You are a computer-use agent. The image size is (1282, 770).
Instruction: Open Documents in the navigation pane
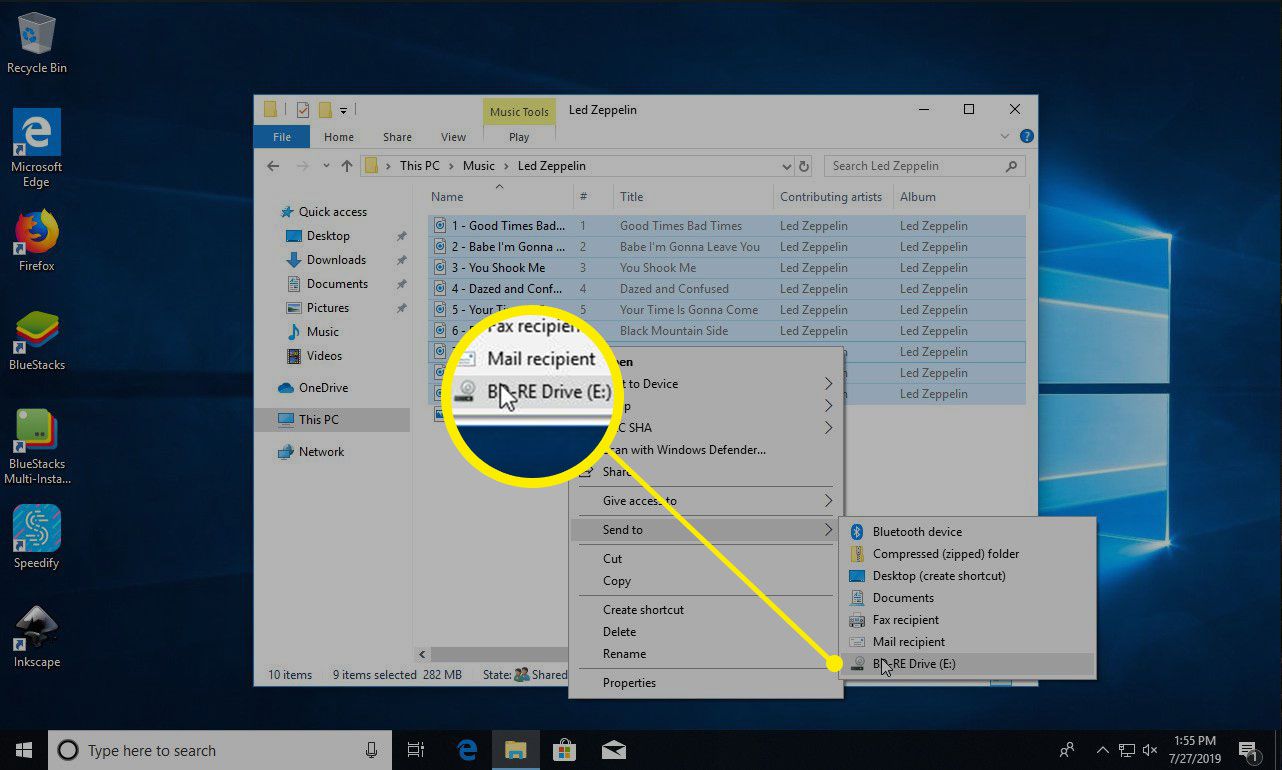(x=337, y=284)
